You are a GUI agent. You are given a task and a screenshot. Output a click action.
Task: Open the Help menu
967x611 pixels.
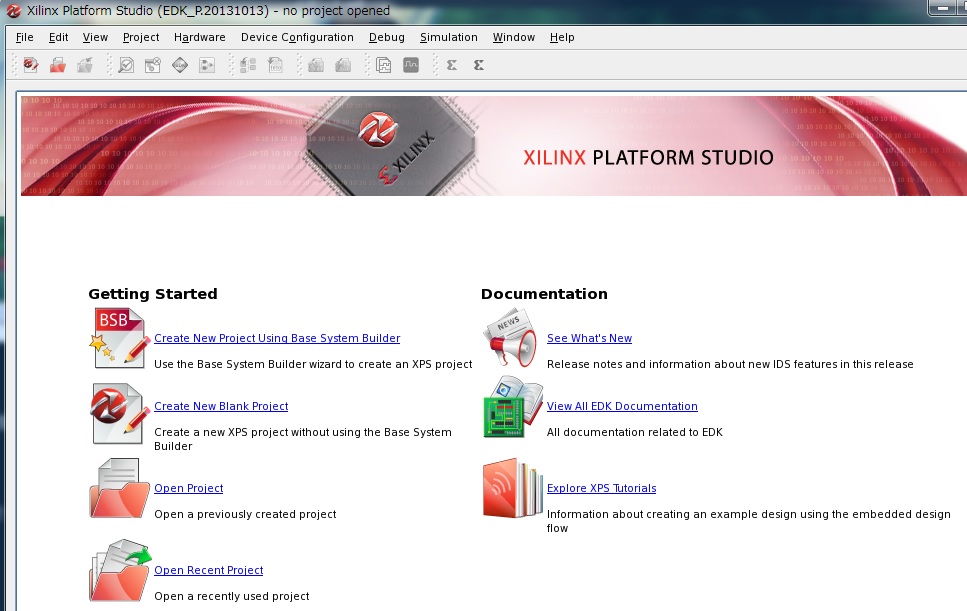tap(562, 37)
